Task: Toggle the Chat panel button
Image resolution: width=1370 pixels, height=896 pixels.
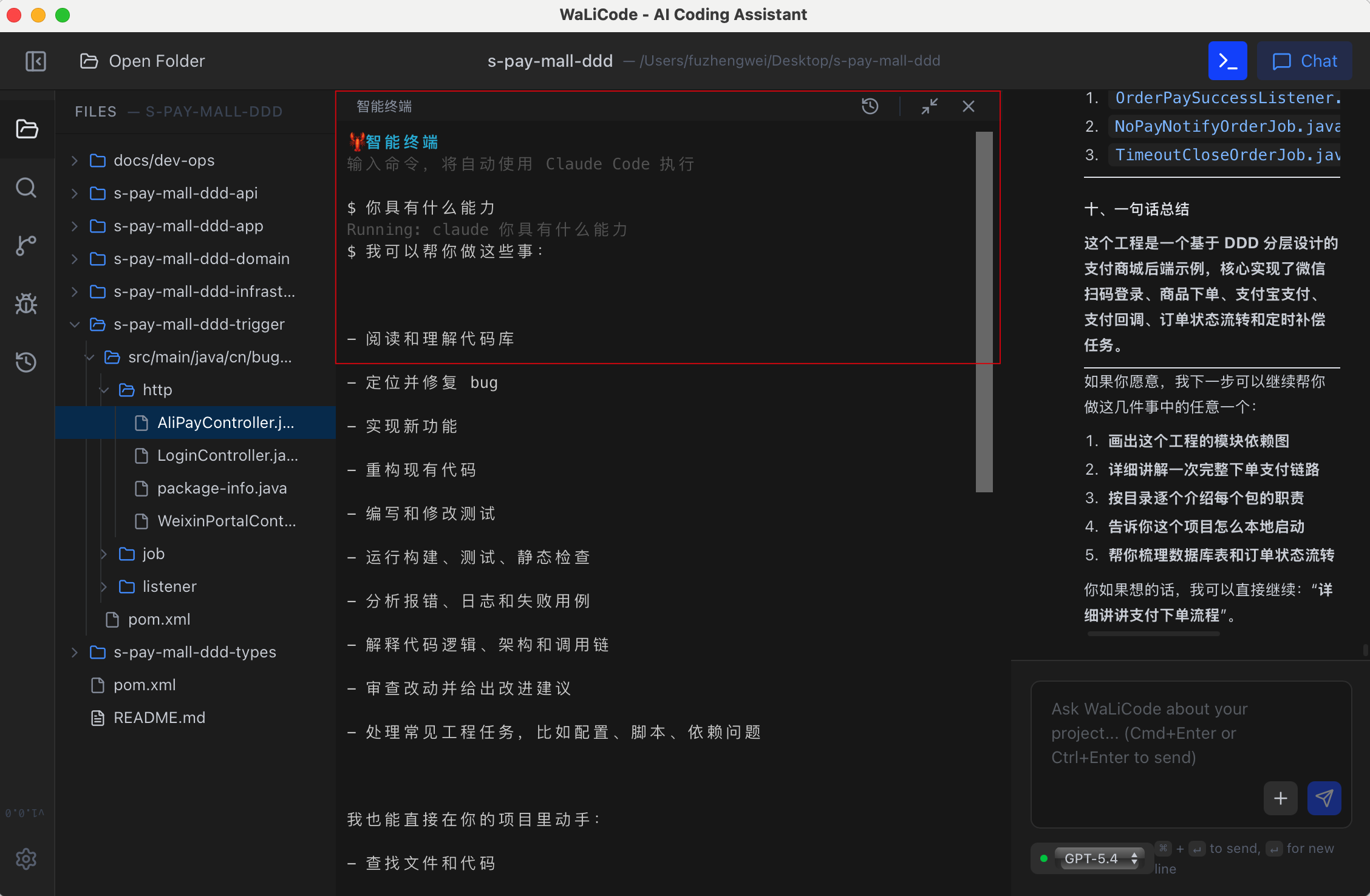Action: (x=1304, y=61)
